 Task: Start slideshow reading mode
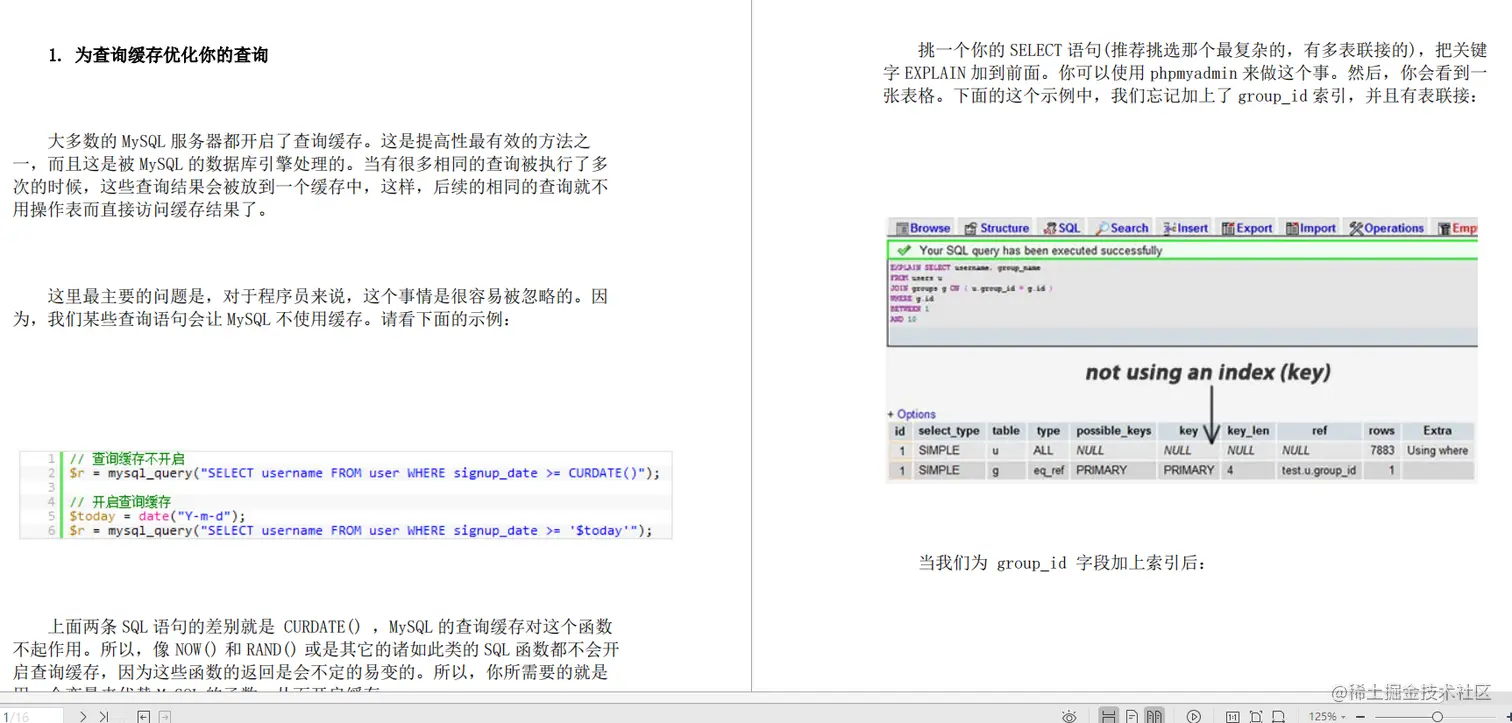pos(1194,716)
